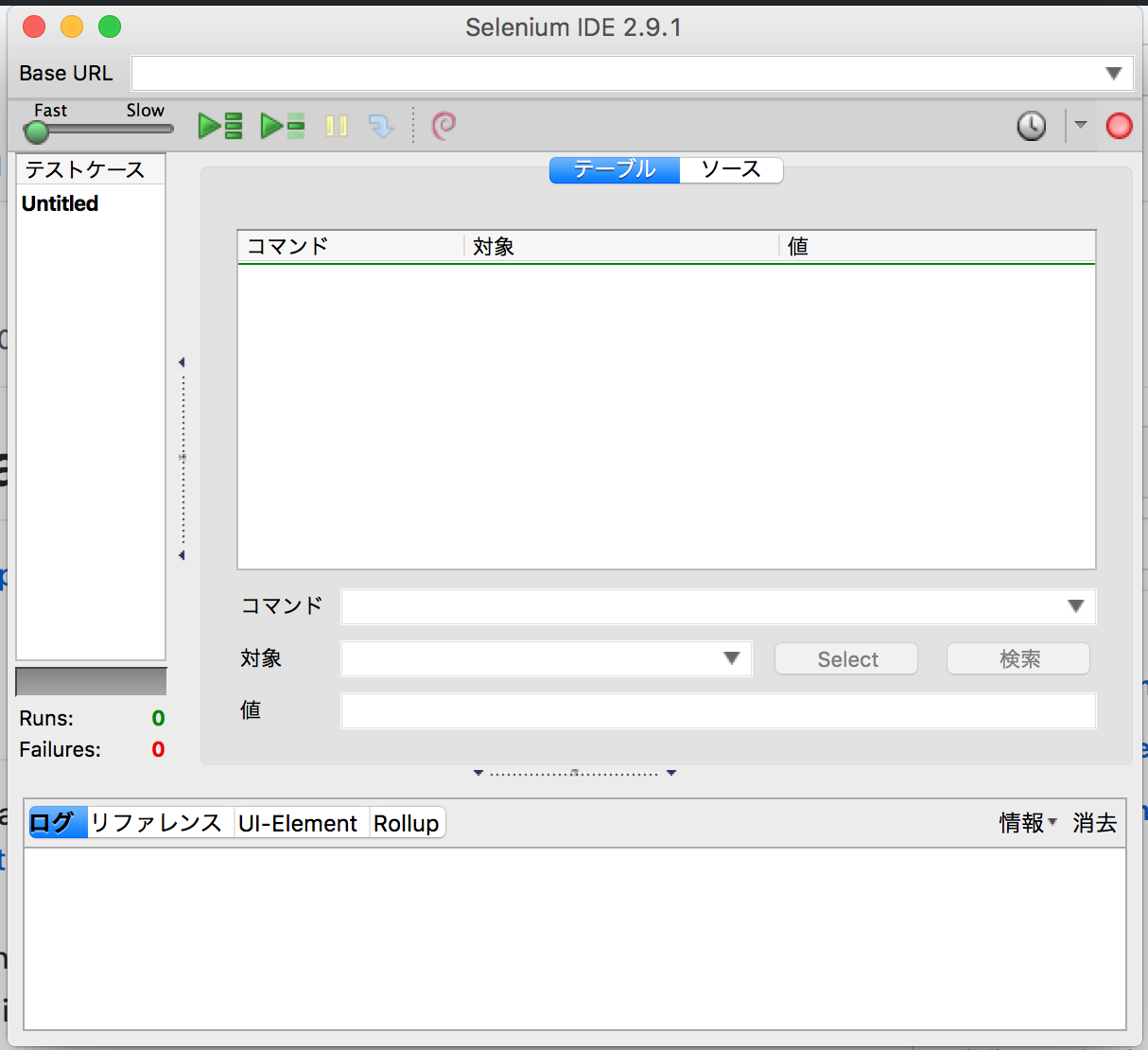Image resolution: width=1148 pixels, height=1050 pixels.
Task: Toggle pause on test playback
Action: click(x=335, y=125)
